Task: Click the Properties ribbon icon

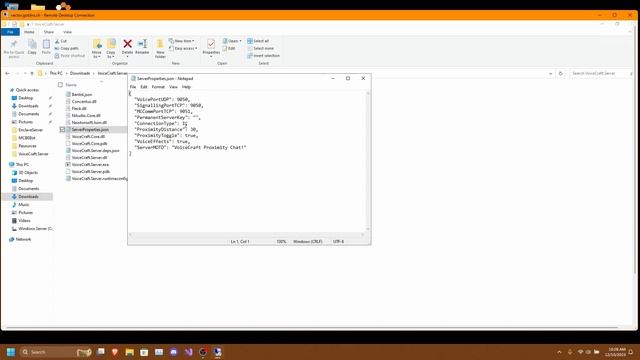Action: pos(211,47)
